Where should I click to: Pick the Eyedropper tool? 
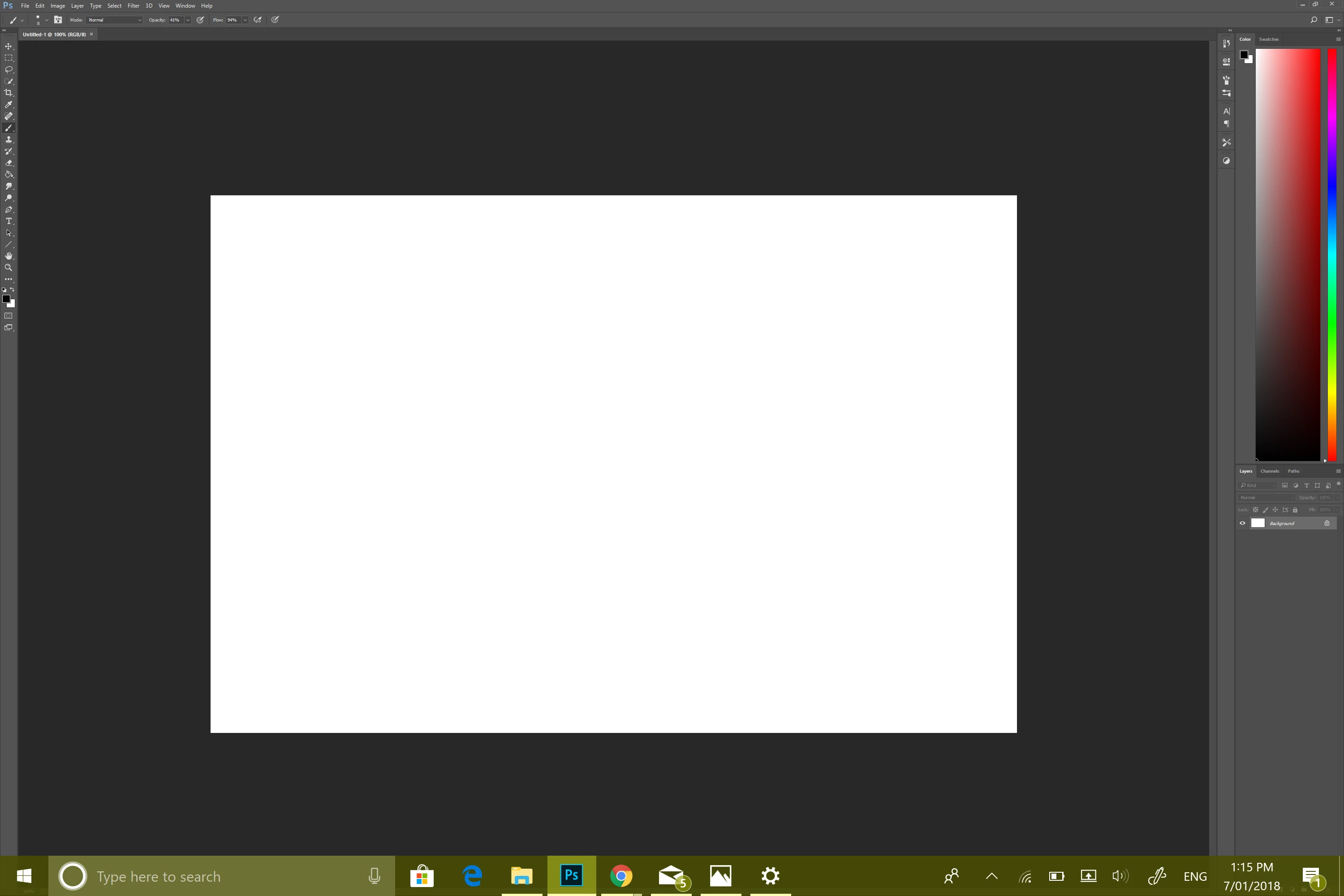(9, 104)
